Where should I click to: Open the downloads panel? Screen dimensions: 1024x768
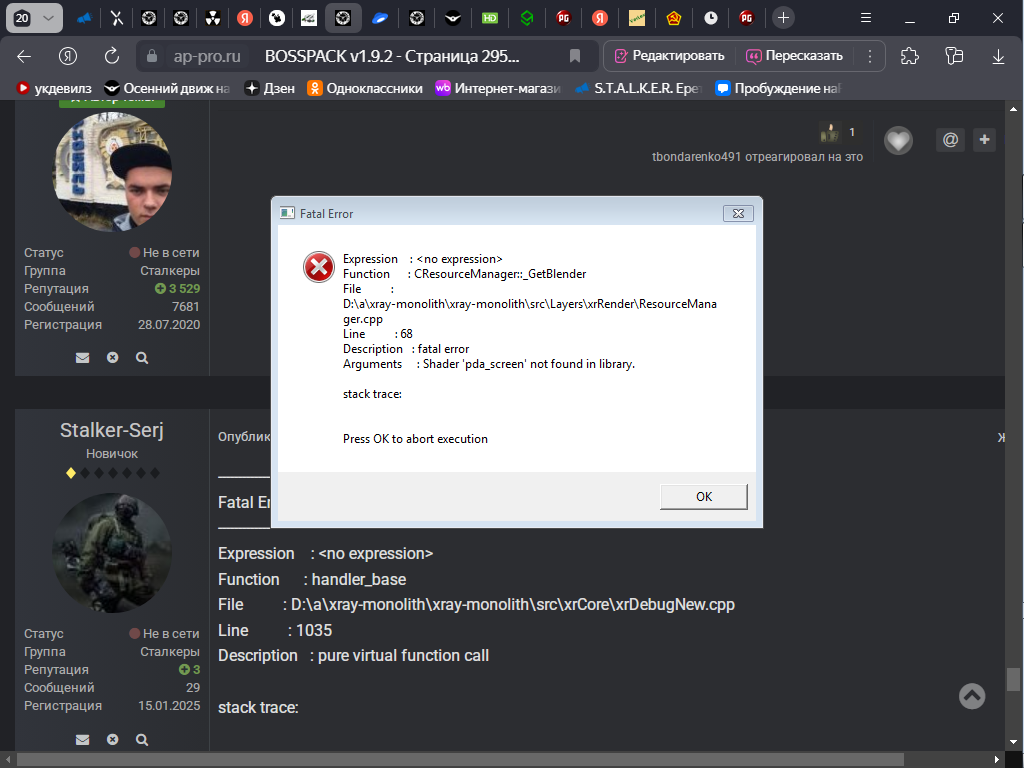(x=998, y=56)
